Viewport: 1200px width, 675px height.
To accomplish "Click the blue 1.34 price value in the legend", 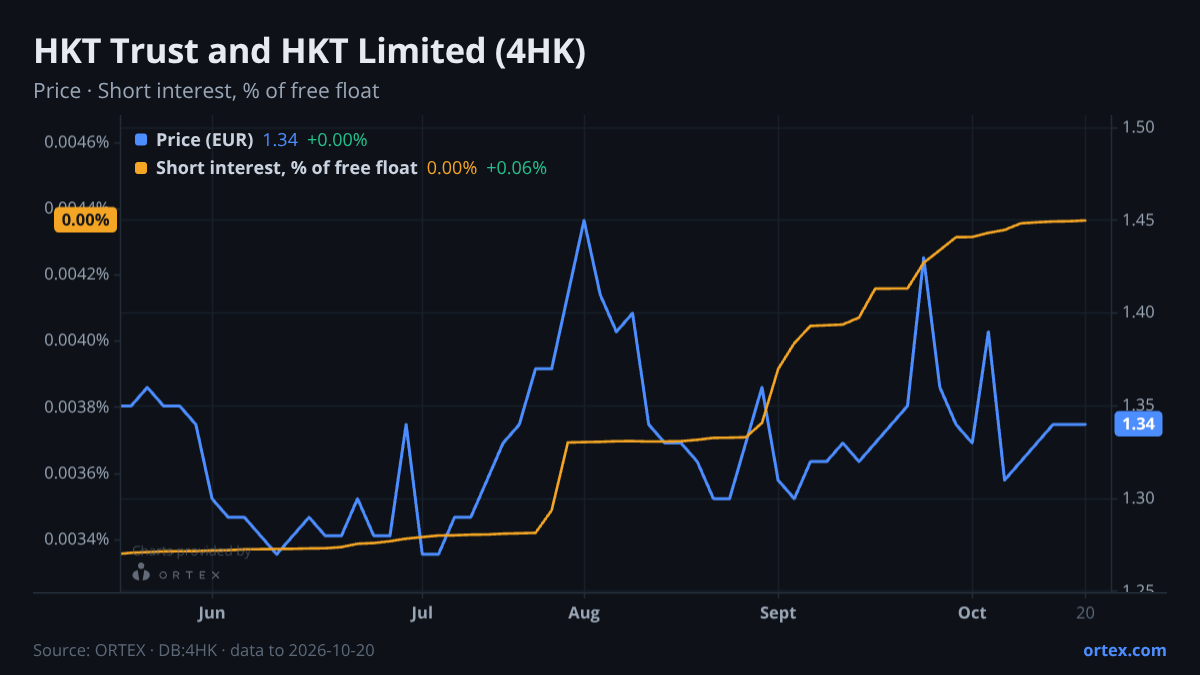I will coord(280,140).
